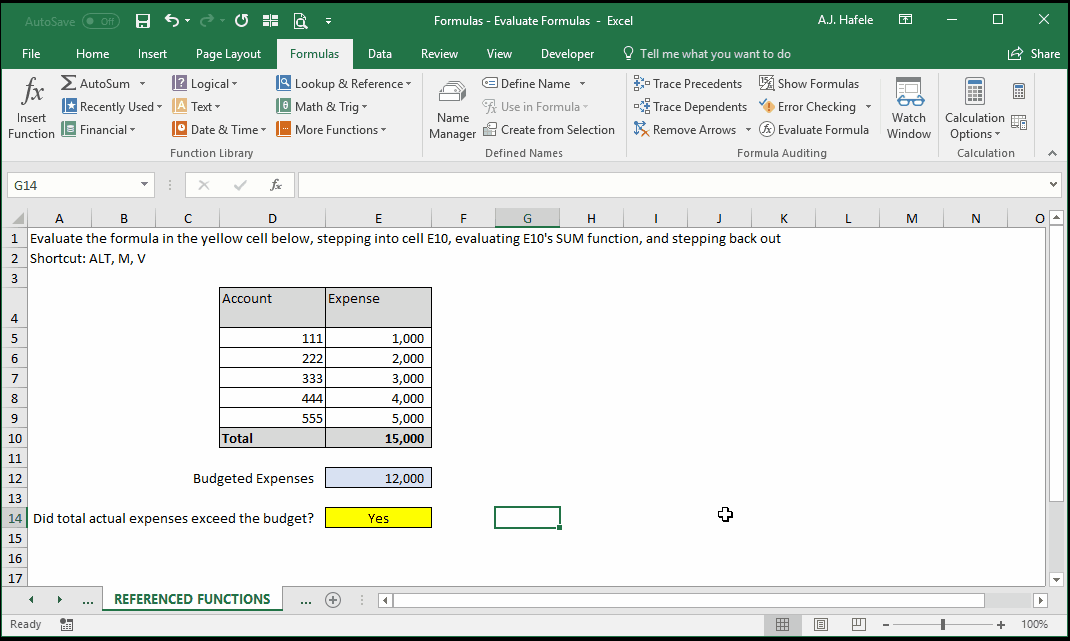Click Define Name
The height and width of the screenshot is (641, 1070).
526,83
